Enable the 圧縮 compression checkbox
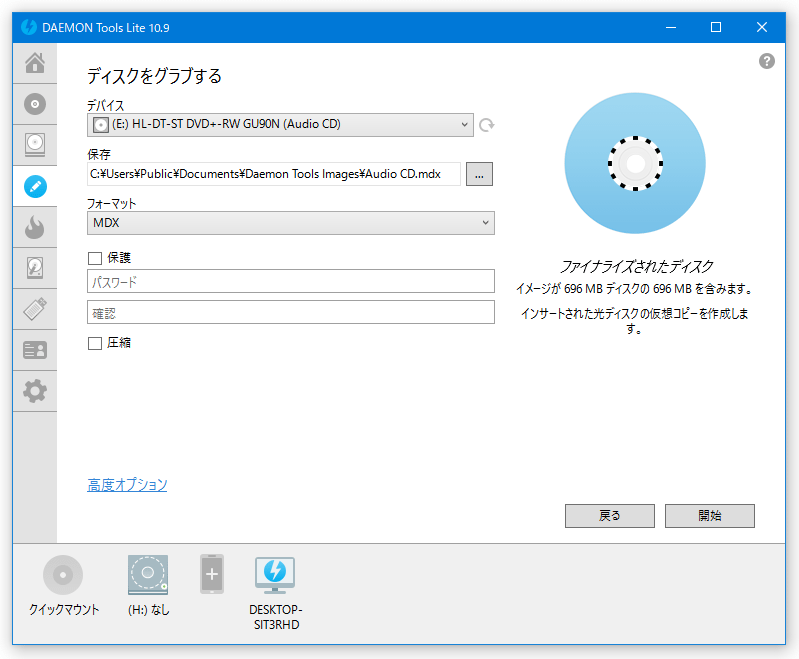 [x=95, y=344]
